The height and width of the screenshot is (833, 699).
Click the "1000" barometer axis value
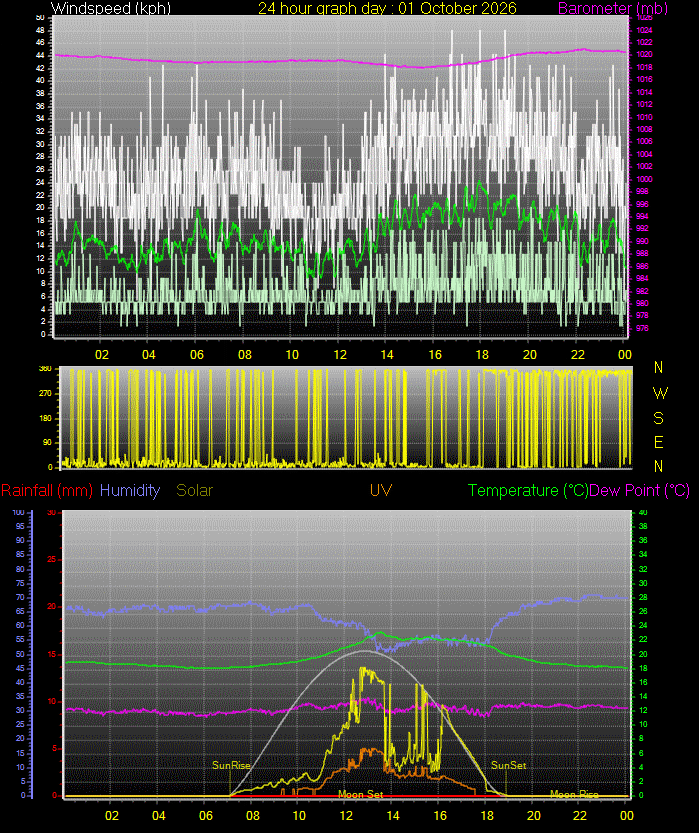644,179
